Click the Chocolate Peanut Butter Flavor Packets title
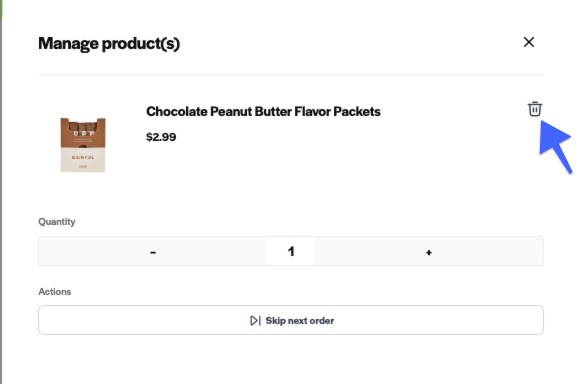This screenshot has width=580, height=384. point(263,111)
